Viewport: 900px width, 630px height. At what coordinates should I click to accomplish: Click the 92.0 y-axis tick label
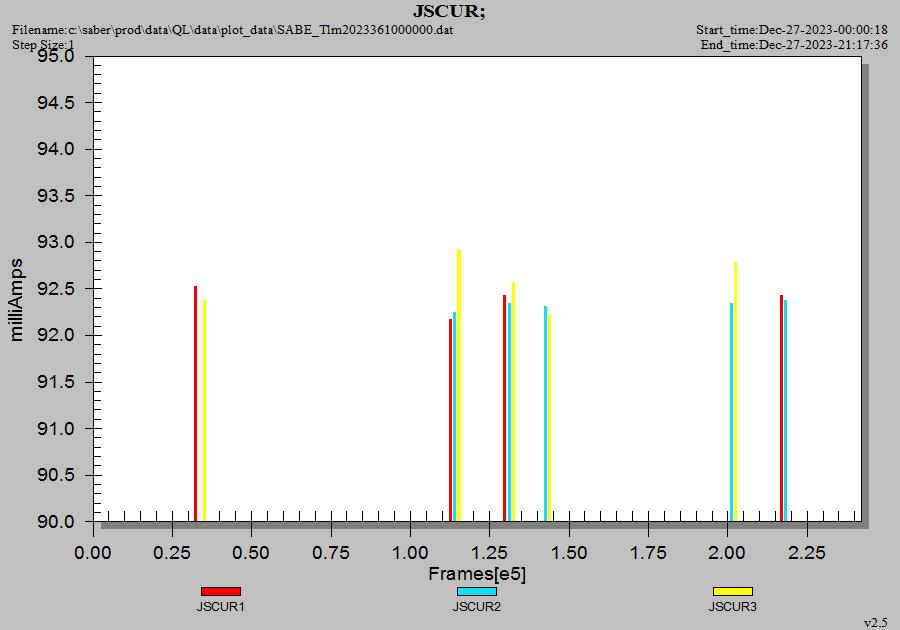coord(56,335)
